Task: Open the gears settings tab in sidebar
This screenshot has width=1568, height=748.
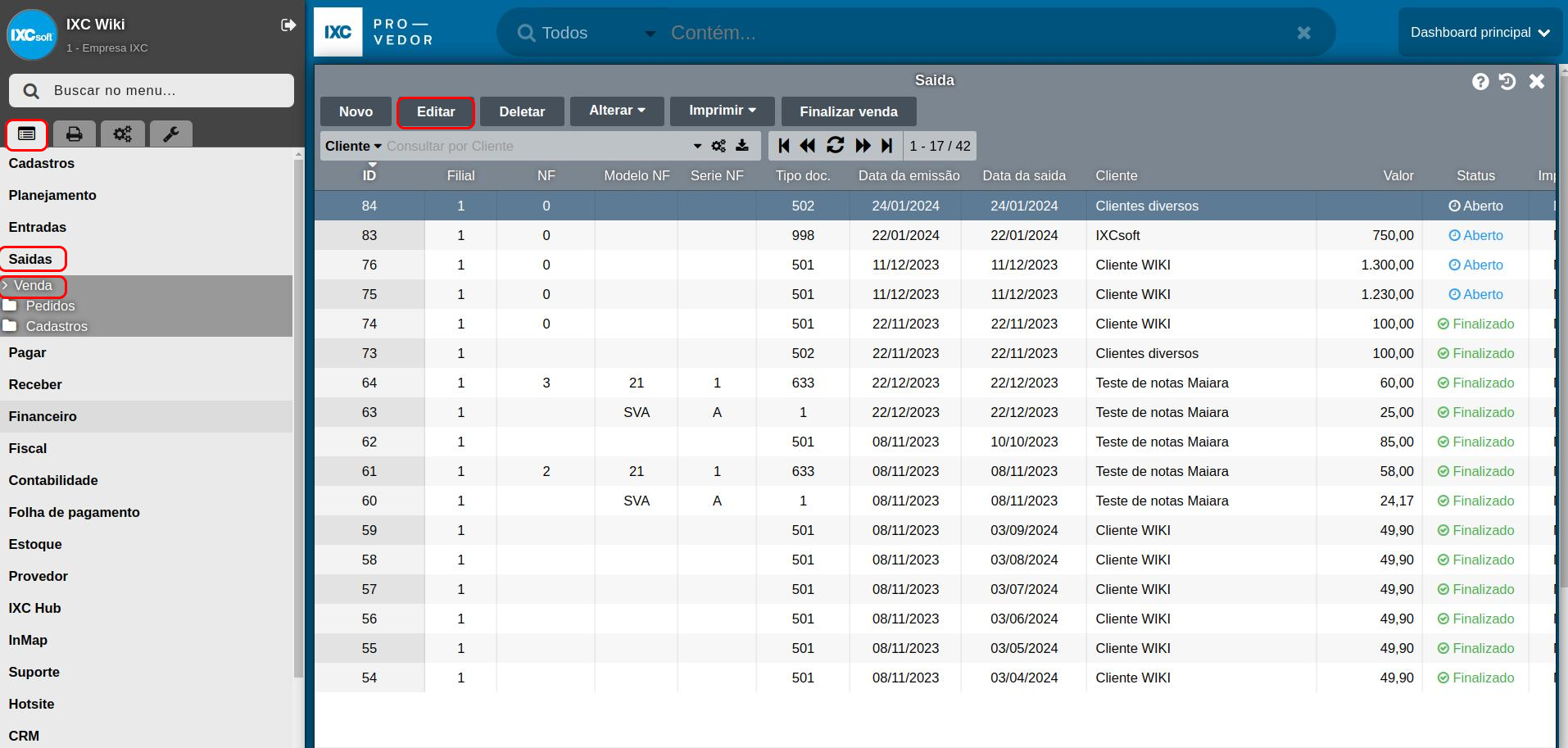Action: tap(123, 134)
